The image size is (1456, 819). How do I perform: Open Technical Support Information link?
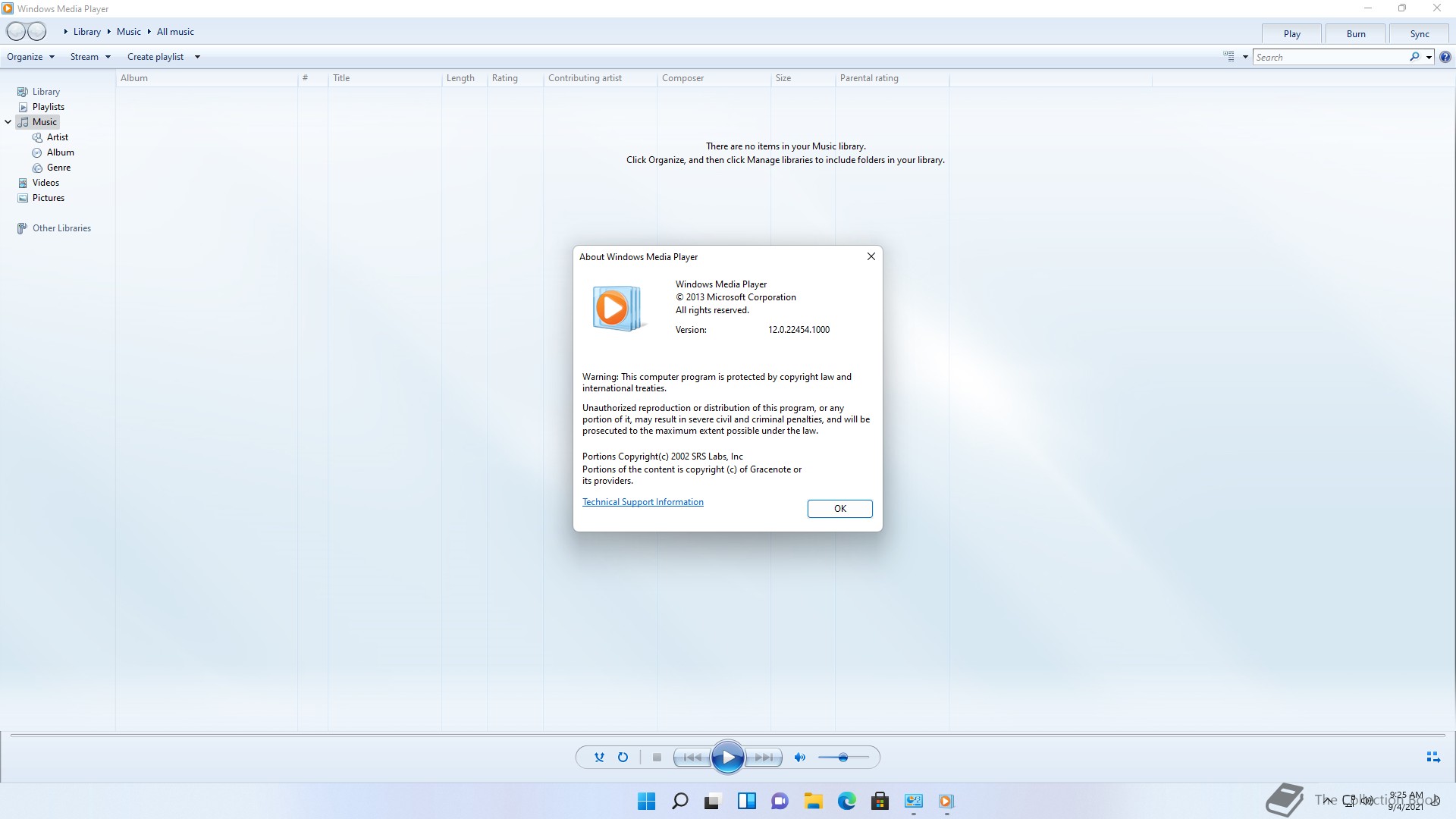pos(642,502)
